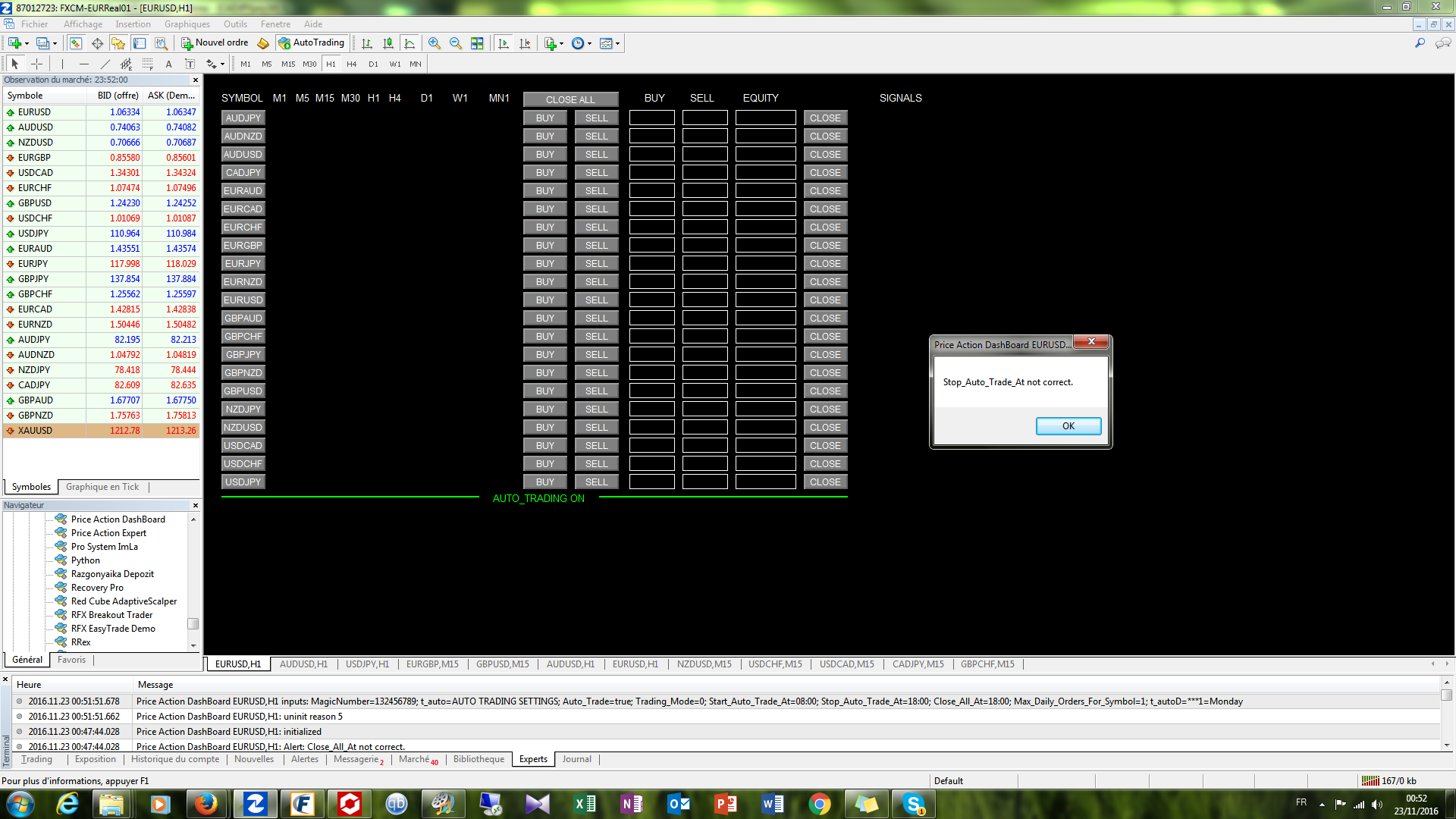The image size is (1456, 819).
Task: Click the zoom out chart icon
Action: [x=455, y=43]
